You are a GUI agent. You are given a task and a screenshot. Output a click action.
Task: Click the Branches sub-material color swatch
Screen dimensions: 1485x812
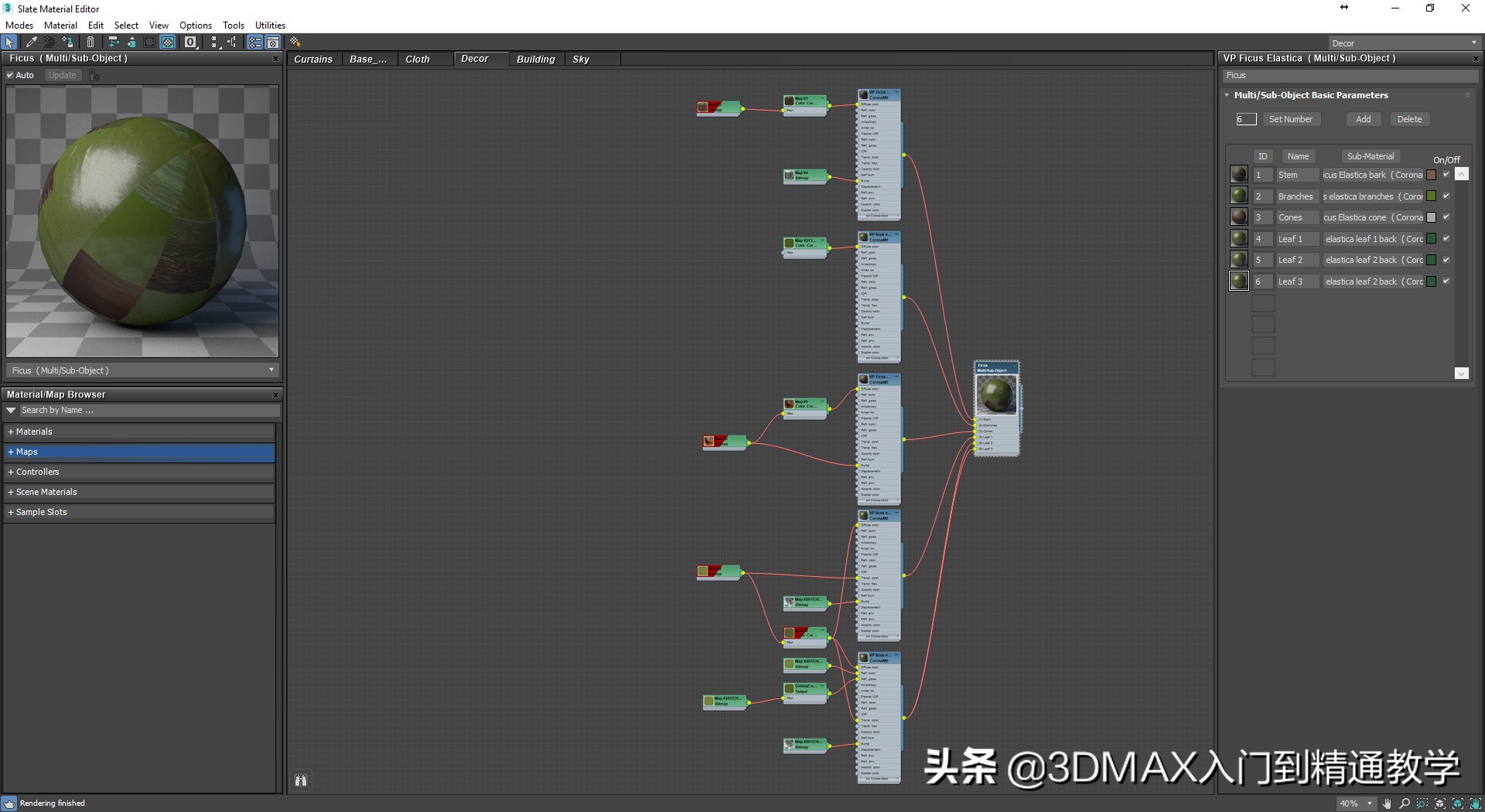pos(1431,196)
